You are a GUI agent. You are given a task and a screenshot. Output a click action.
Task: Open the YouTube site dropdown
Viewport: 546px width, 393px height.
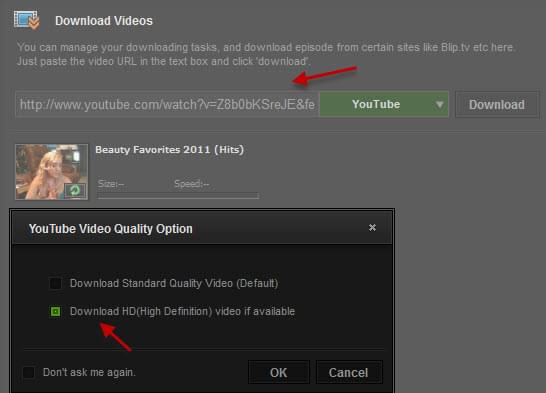(x=384, y=104)
